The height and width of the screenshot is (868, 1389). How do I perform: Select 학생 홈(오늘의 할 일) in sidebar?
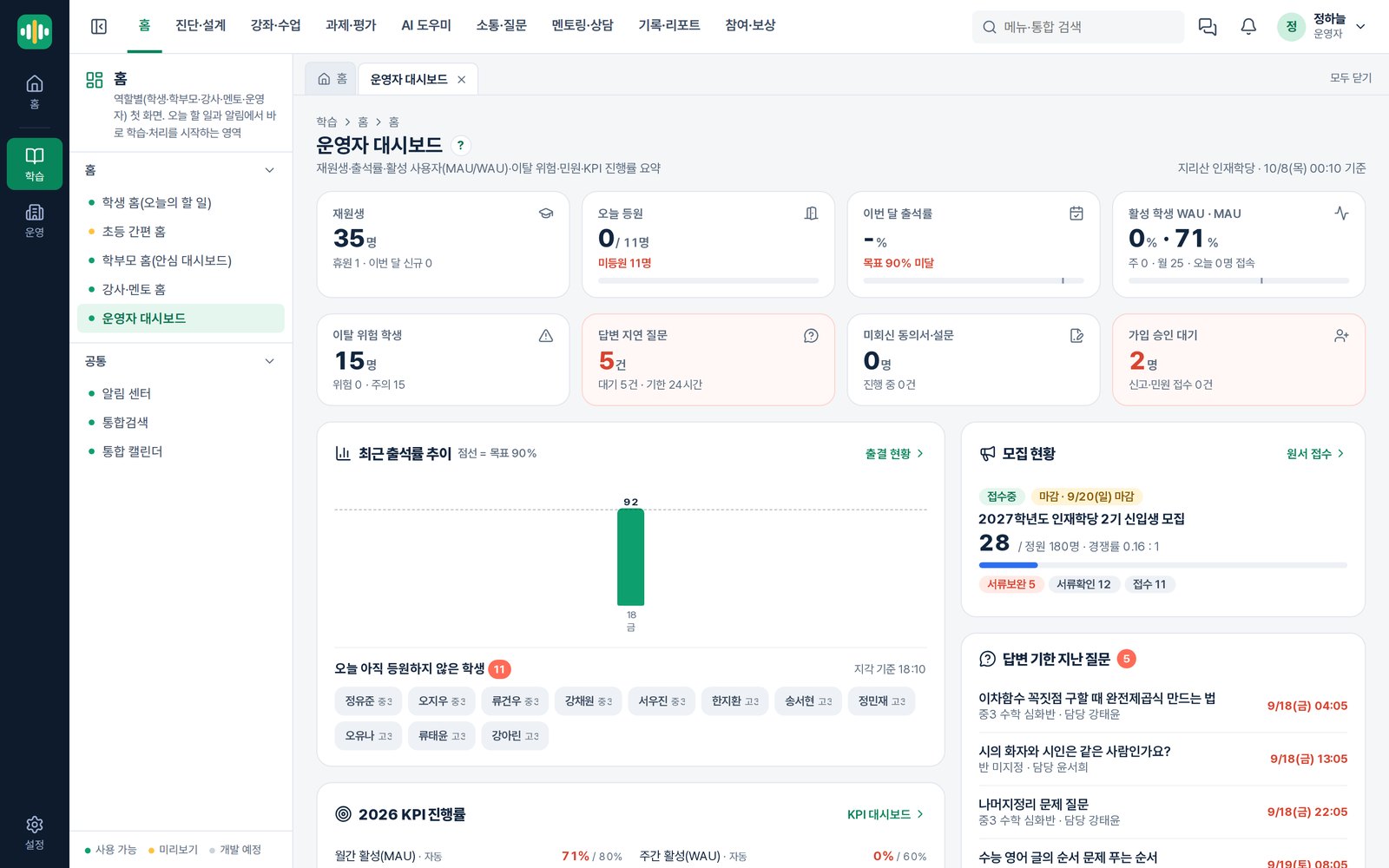(x=181, y=202)
